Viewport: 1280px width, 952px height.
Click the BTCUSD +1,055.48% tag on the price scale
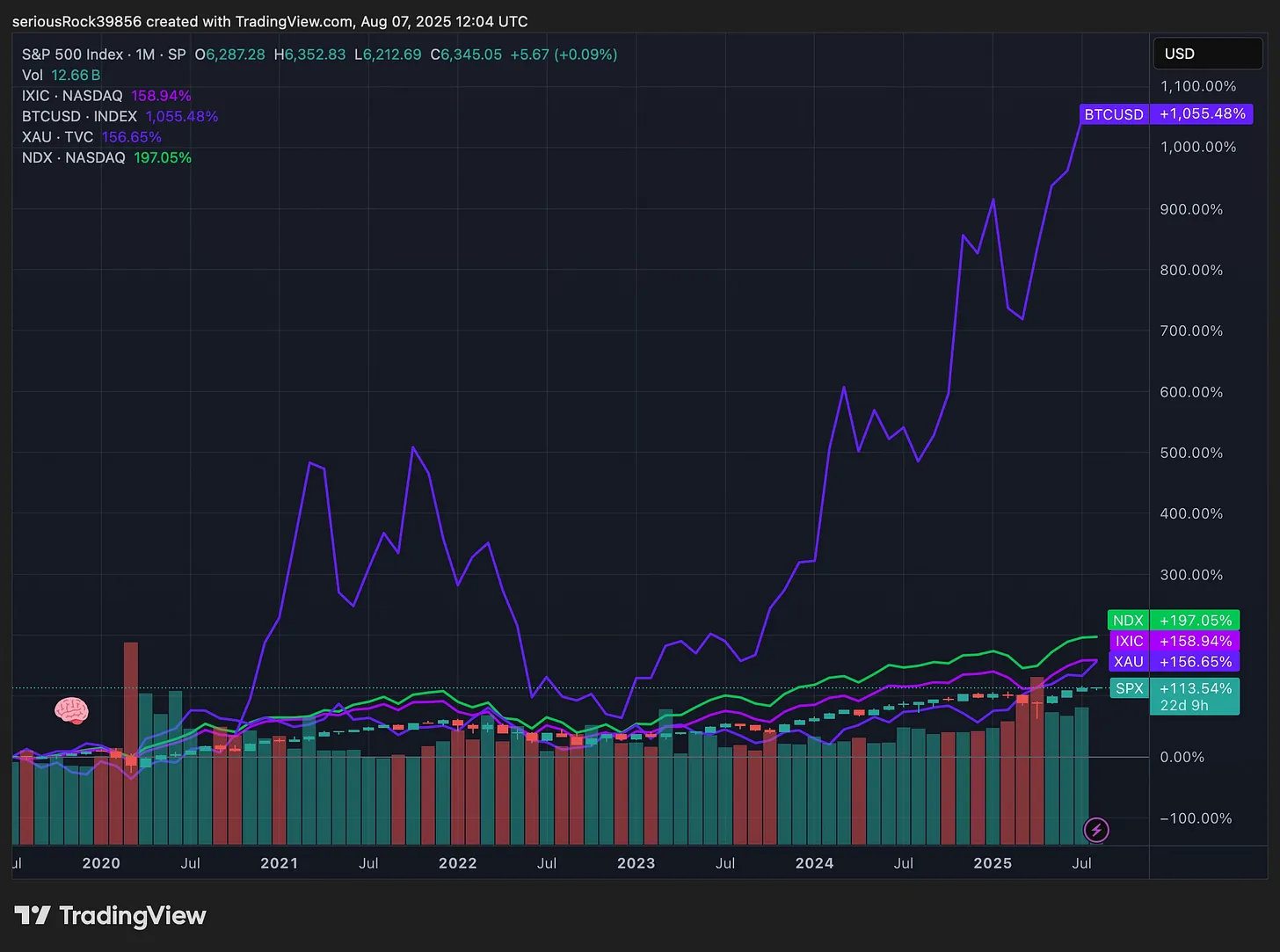[x=1166, y=114]
